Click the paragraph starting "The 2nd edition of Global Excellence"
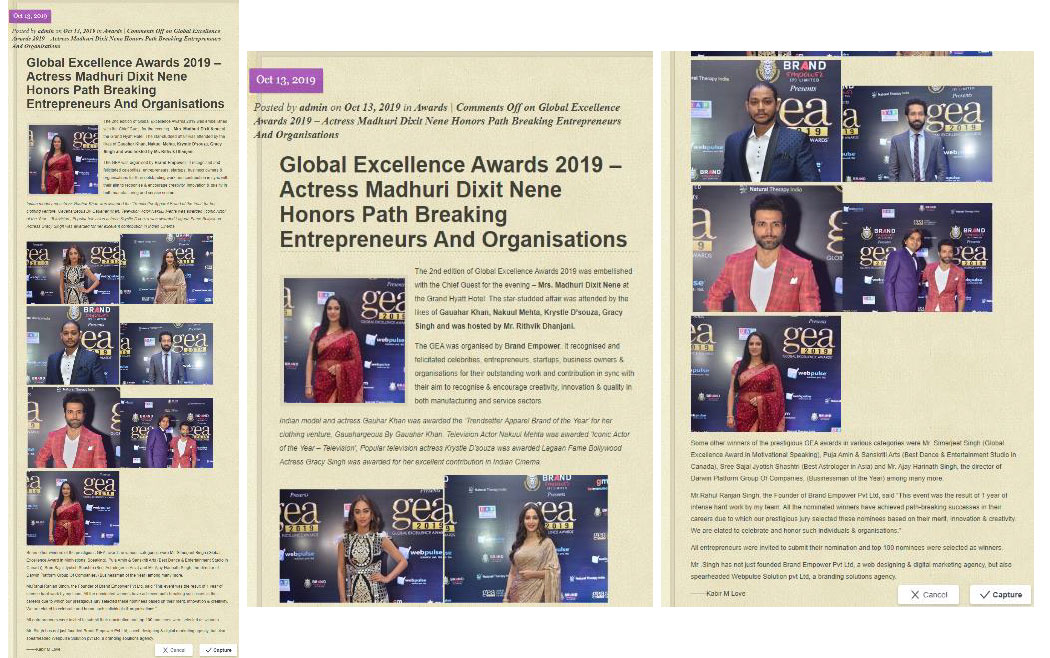 click(x=523, y=299)
